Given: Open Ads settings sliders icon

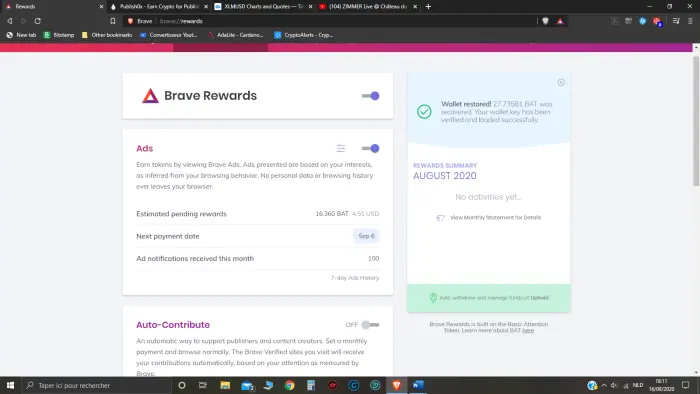Looking at the screenshot, I should pyautogui.click(x=341, y=148).
